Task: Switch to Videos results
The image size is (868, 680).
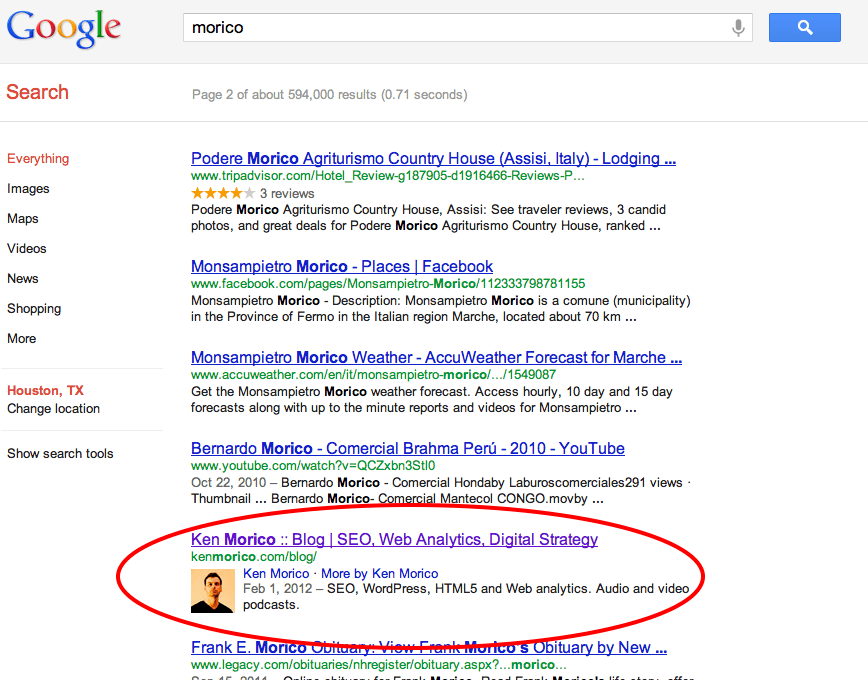Action: click(27, 249)
